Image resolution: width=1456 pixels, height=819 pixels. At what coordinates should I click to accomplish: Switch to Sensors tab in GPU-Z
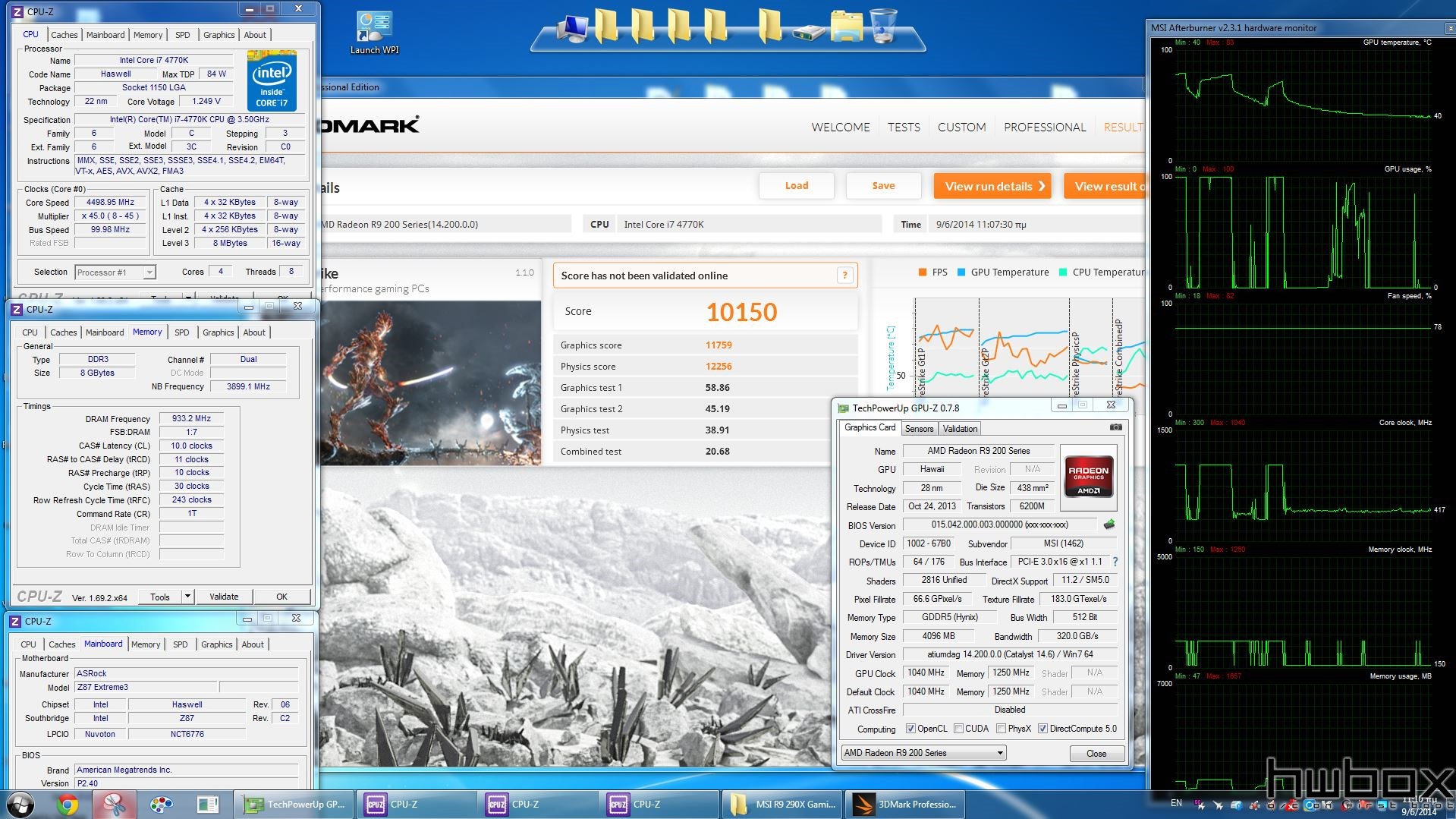click(x=919, y=429)
